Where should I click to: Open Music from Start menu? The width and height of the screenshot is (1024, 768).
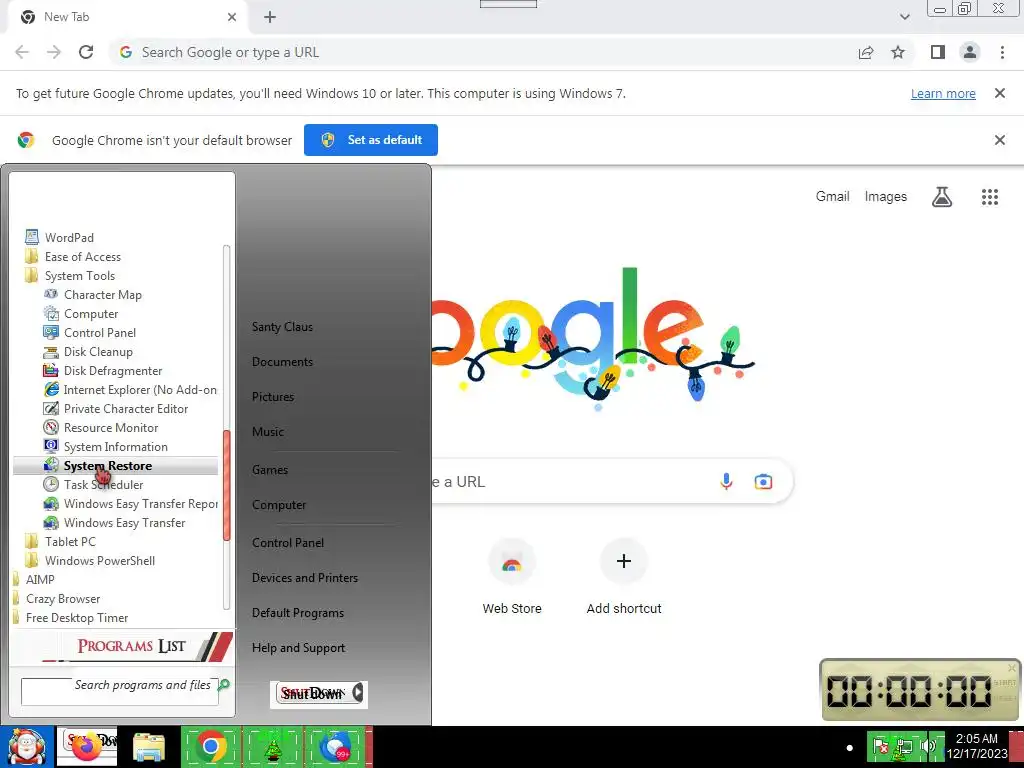268,432
